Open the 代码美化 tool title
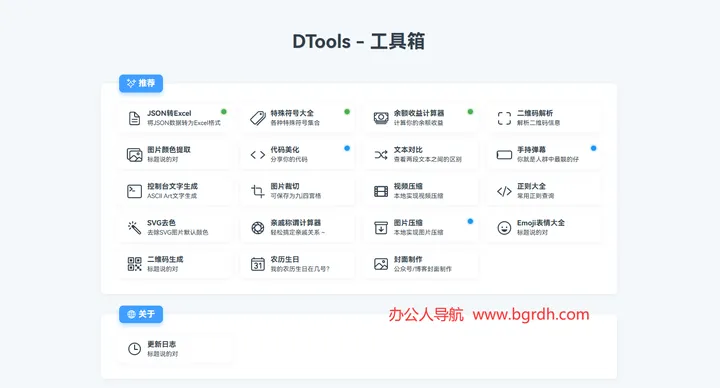The width and height of the screenshot is (720, 388). 285,150
